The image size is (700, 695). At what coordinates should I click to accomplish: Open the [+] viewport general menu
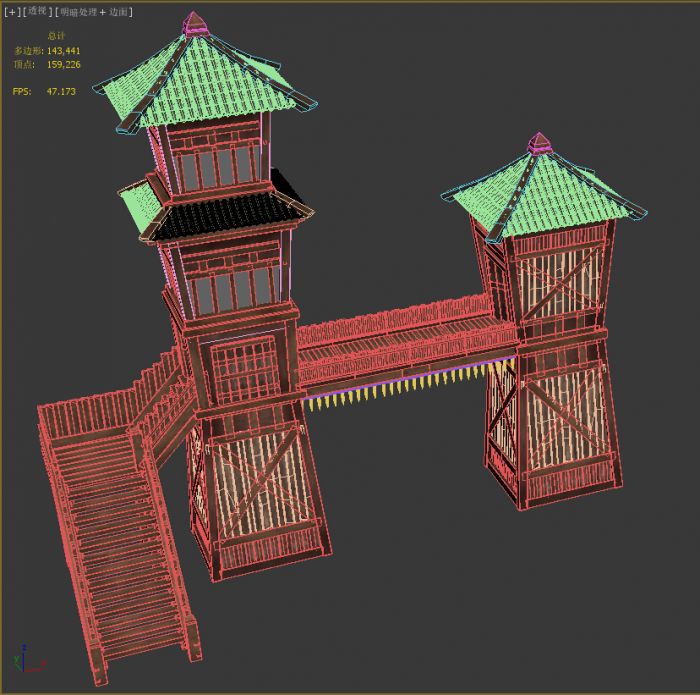point(12,12)
